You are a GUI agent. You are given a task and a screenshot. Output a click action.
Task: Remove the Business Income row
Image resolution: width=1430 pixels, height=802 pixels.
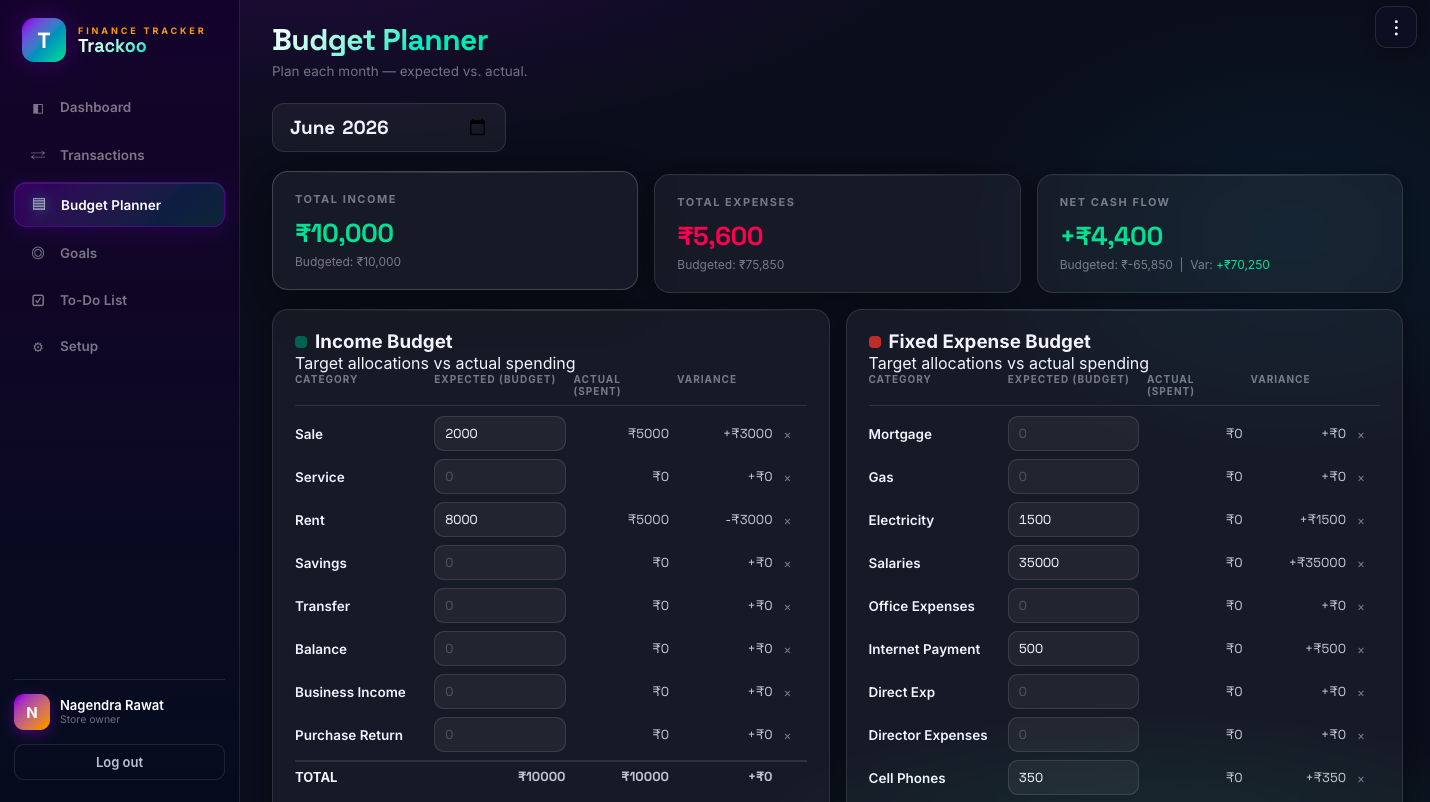[x=787, y=693]
